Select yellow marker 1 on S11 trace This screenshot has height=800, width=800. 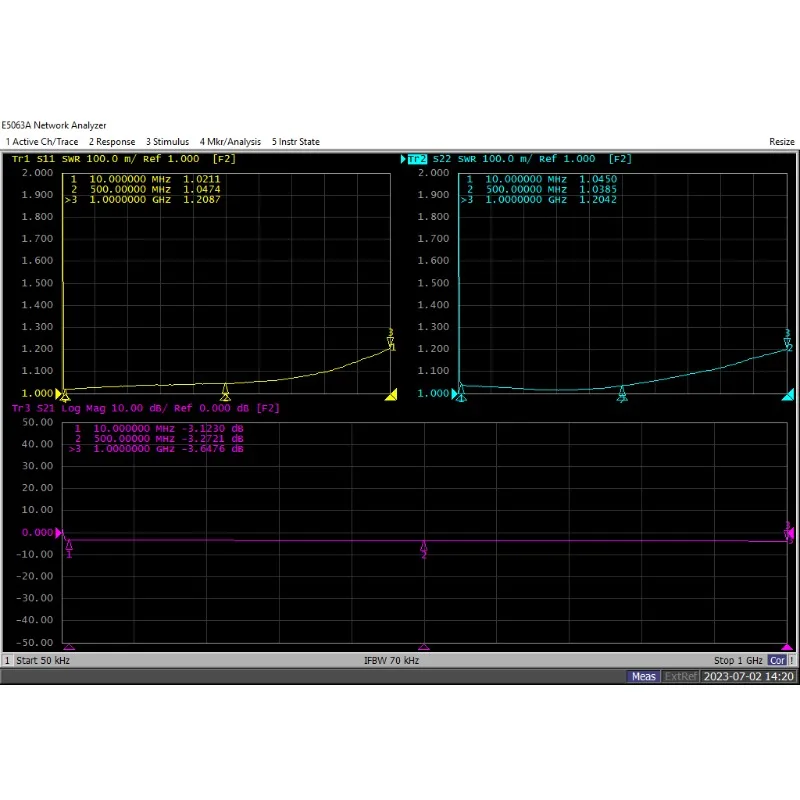pos(65,396)
